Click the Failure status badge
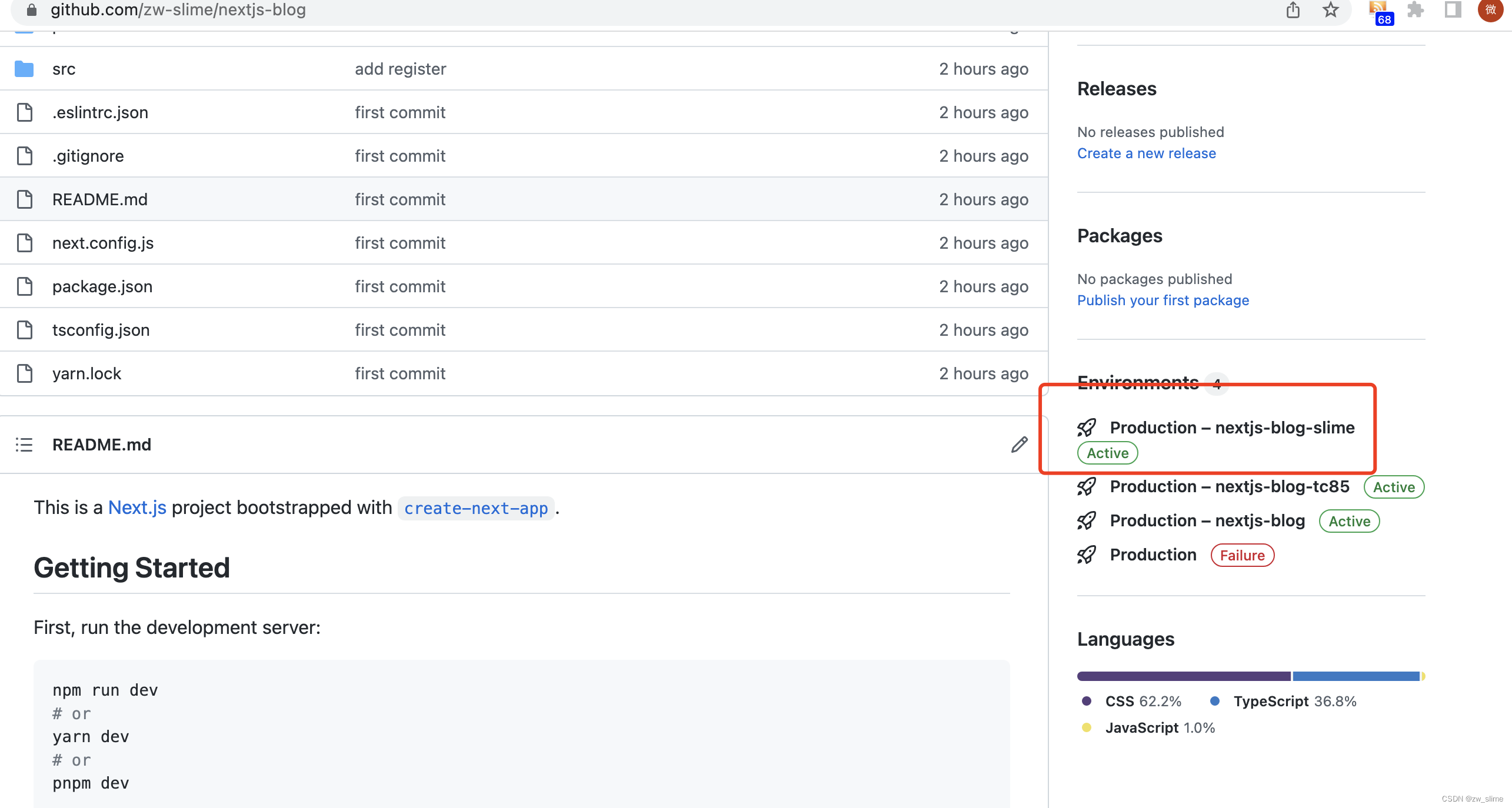Image resolution: width=1512 pixels, height=808 pixels. (1243, 555)
